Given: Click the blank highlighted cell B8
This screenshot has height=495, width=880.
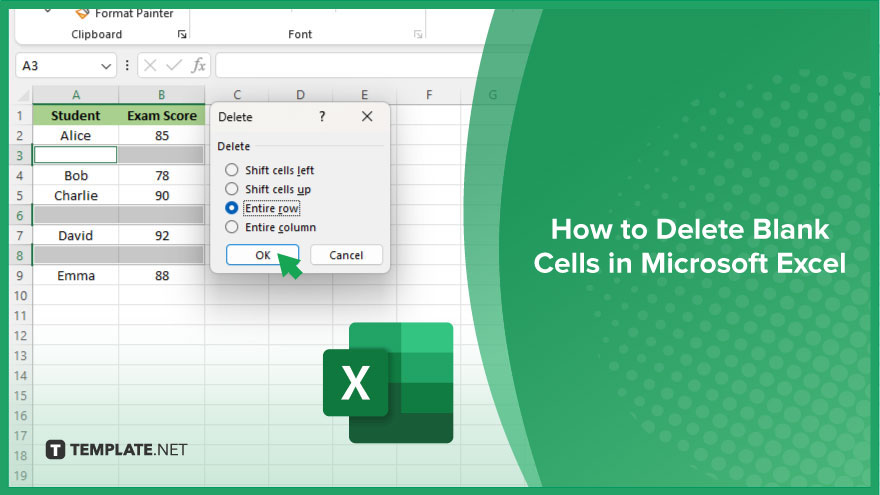Looking at the screenshot, I should coord(162,255).
